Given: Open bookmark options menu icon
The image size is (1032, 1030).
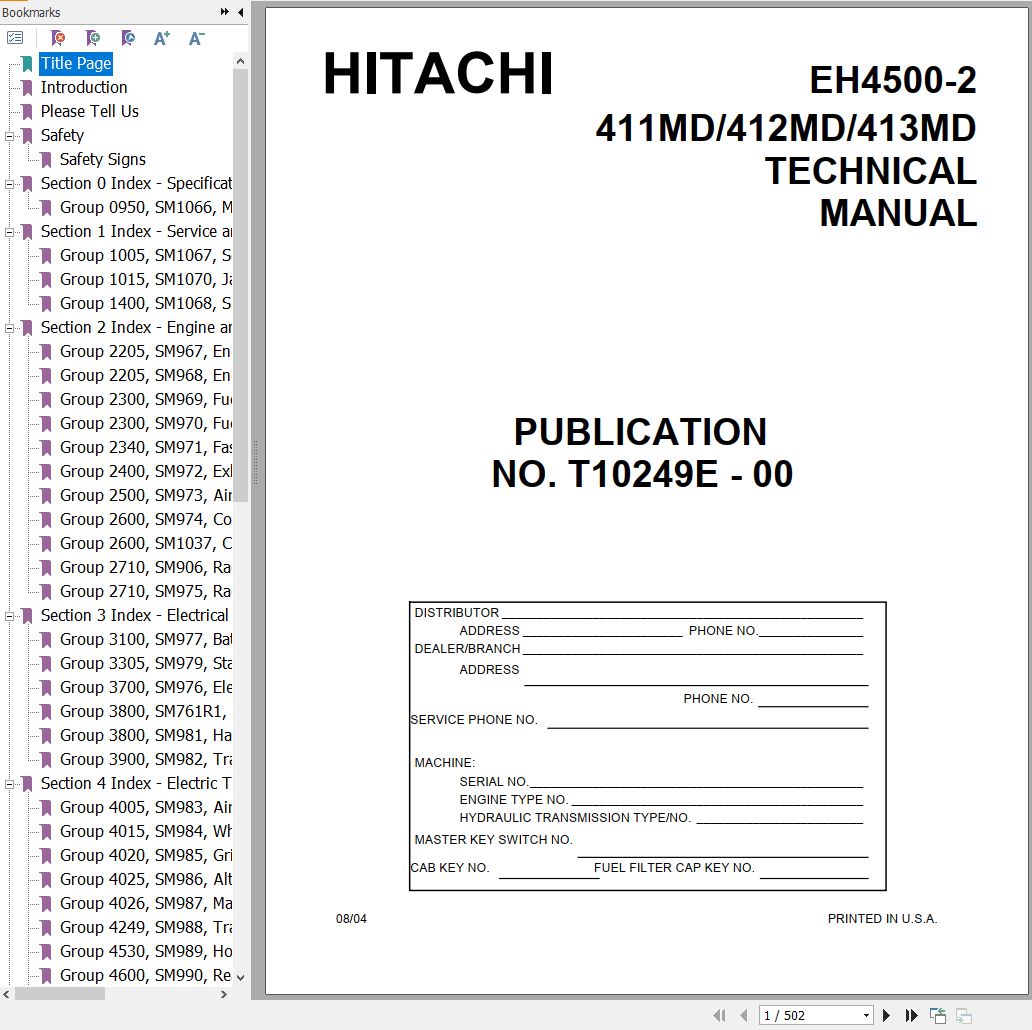Looking at the screenshot, I should coord(14,38).
